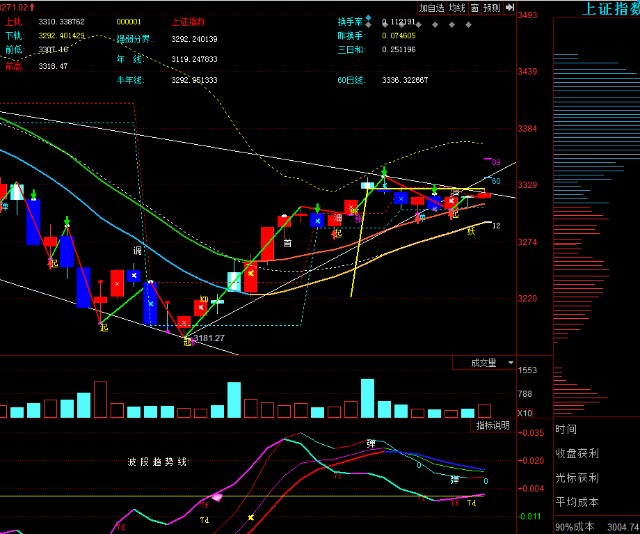
Task: Open the 成交量 indicator dropdown
Action: [484, 363]
